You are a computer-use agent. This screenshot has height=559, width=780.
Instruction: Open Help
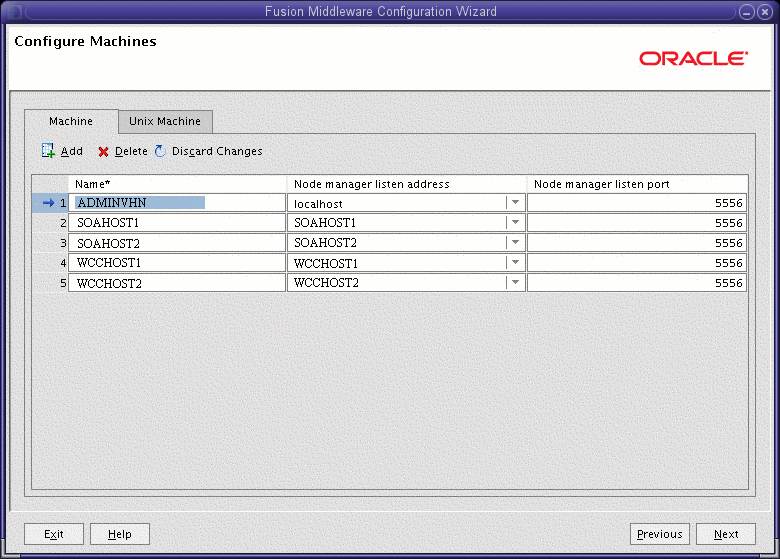[x=119, y=534]
